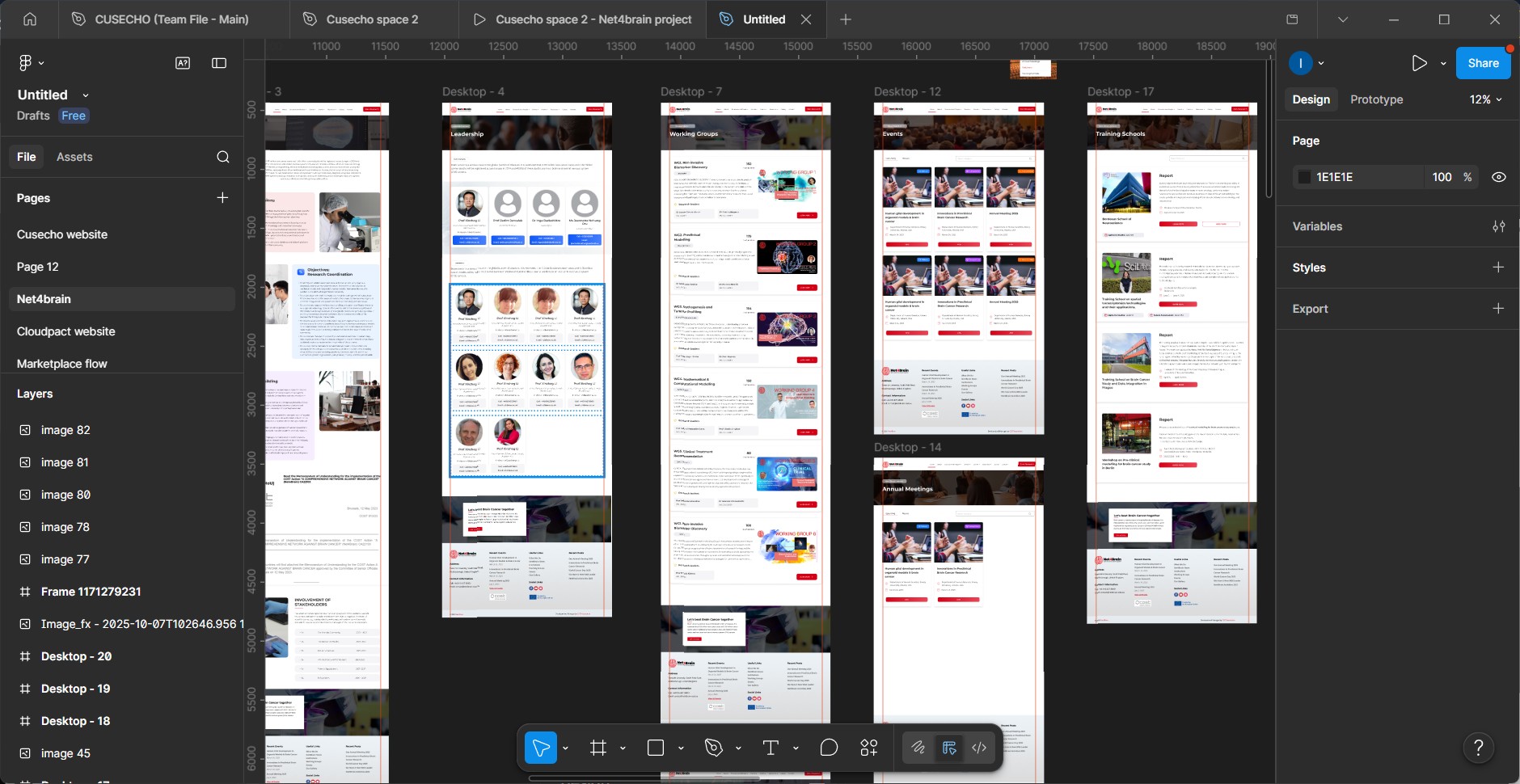Add a new page with plus icon

222,198
